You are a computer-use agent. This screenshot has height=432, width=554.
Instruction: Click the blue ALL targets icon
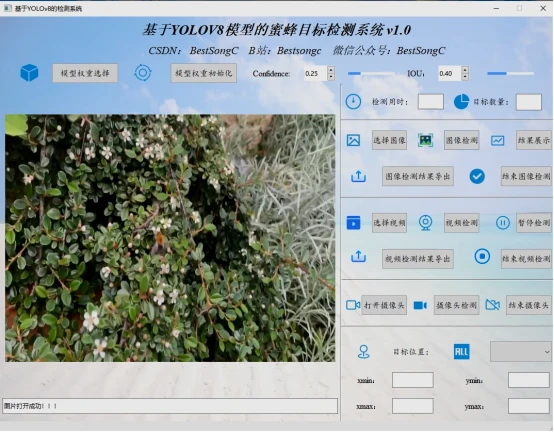coord(461,351)
